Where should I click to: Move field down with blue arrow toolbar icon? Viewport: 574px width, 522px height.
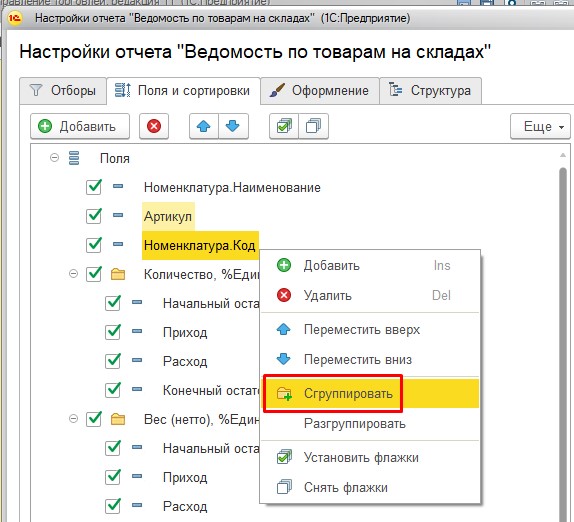[x=233, y=126]
